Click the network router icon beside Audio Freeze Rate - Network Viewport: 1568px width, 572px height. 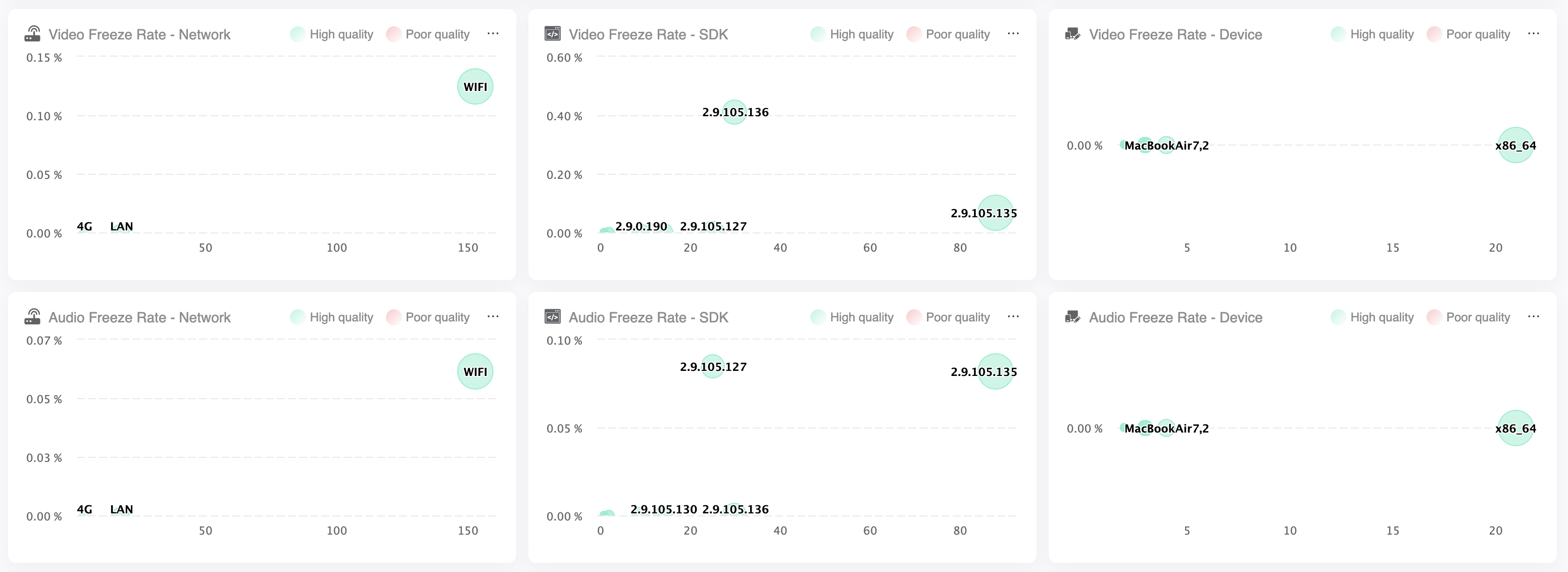click(x=32, y=317)
